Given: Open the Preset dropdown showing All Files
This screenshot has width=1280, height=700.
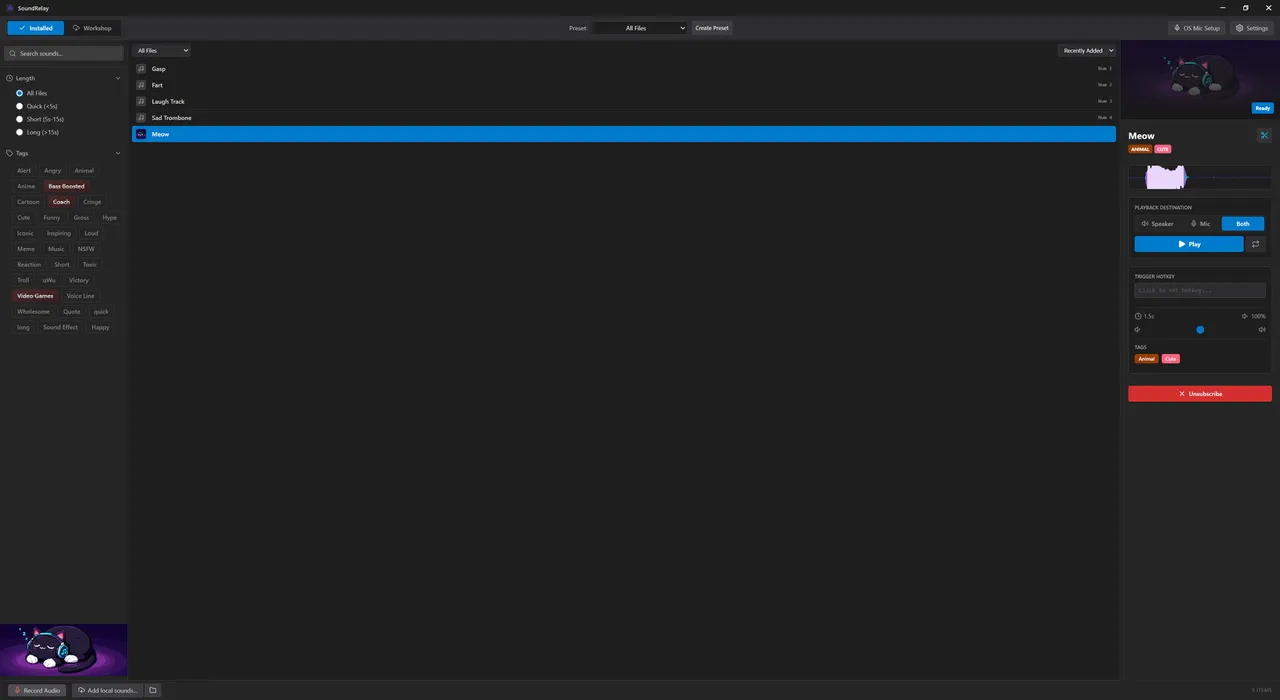Looking at the screenshot, I should pos(640,28).
